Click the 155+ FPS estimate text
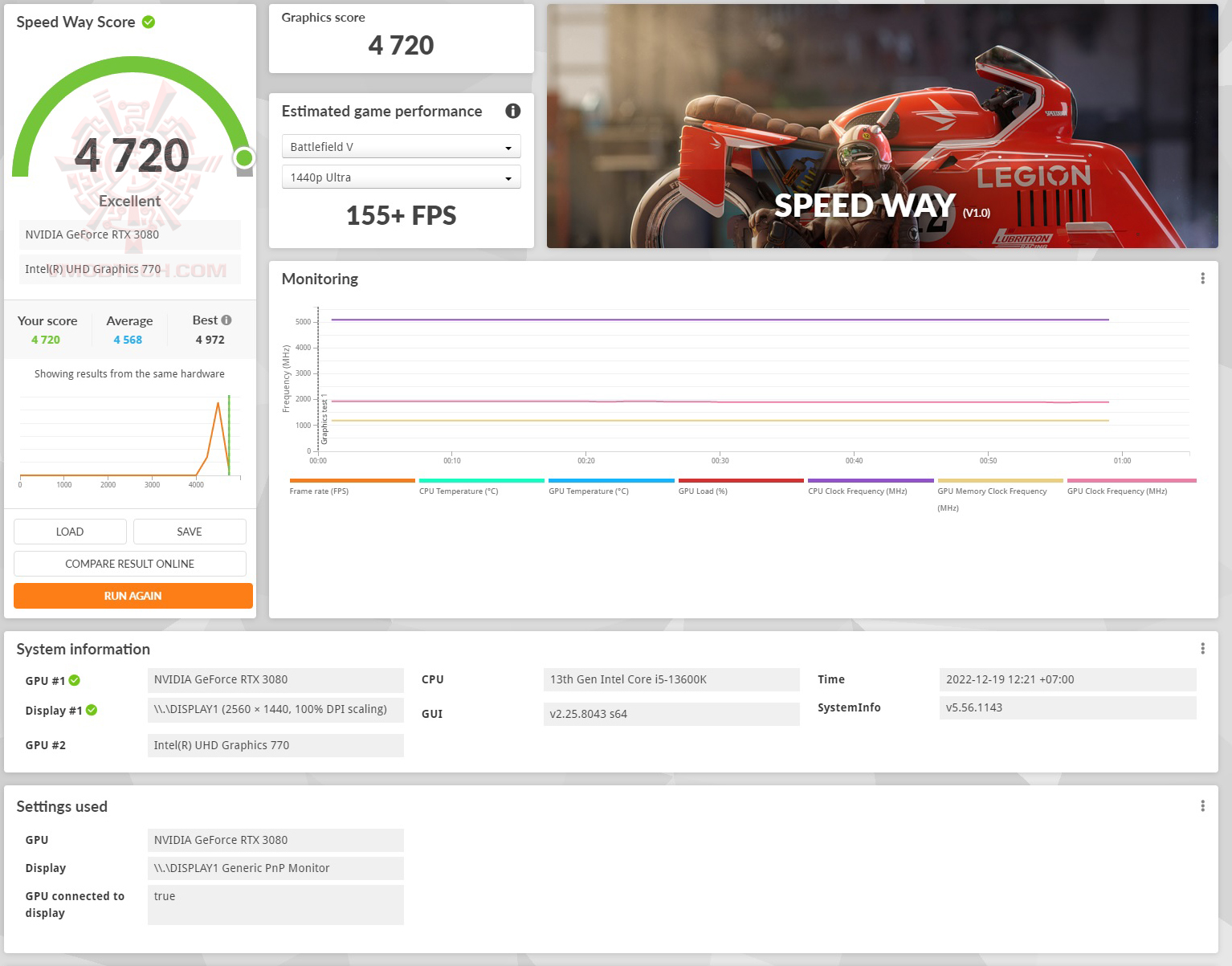 (x=401, y=215)
